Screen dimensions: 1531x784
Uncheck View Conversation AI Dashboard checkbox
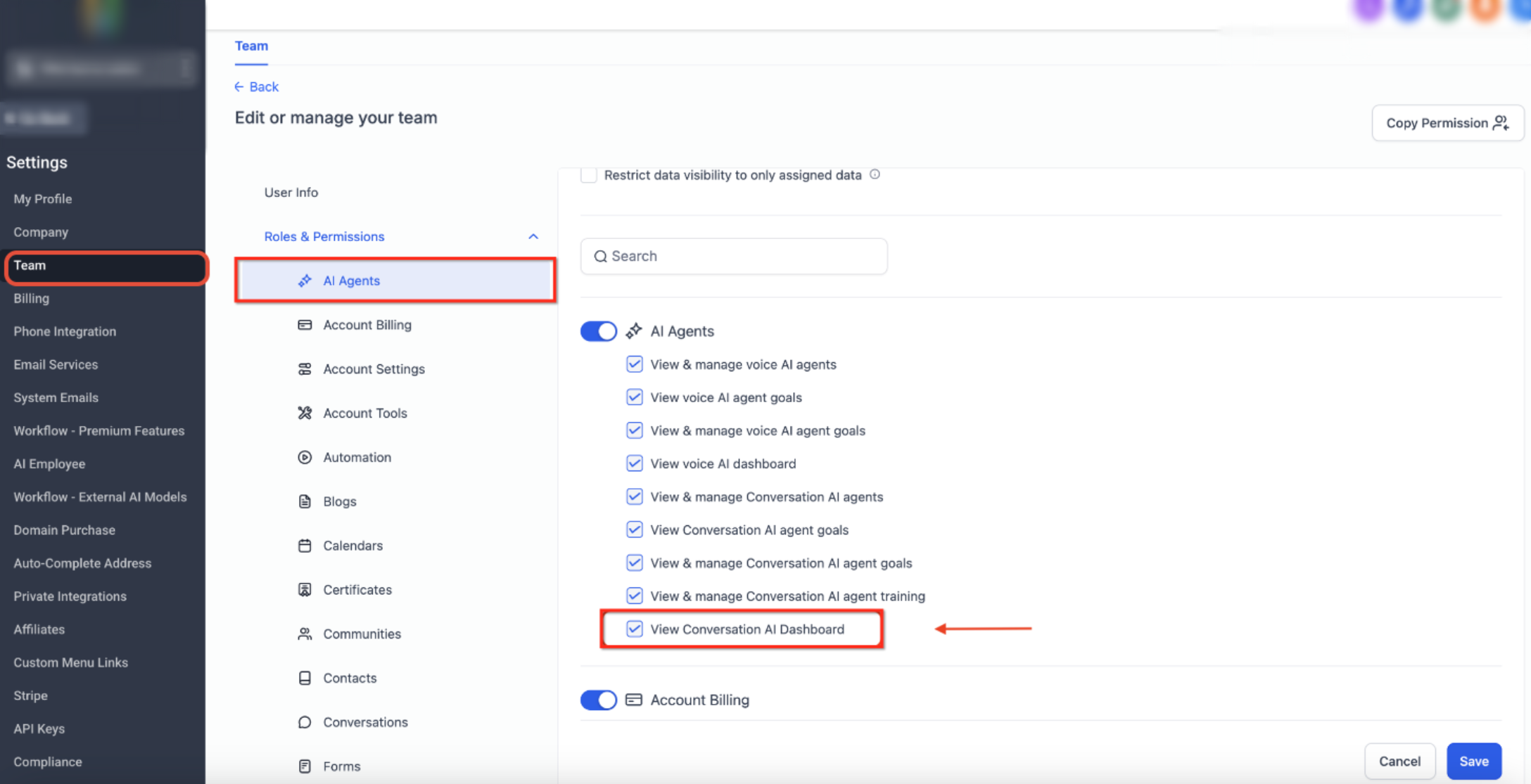635,629
